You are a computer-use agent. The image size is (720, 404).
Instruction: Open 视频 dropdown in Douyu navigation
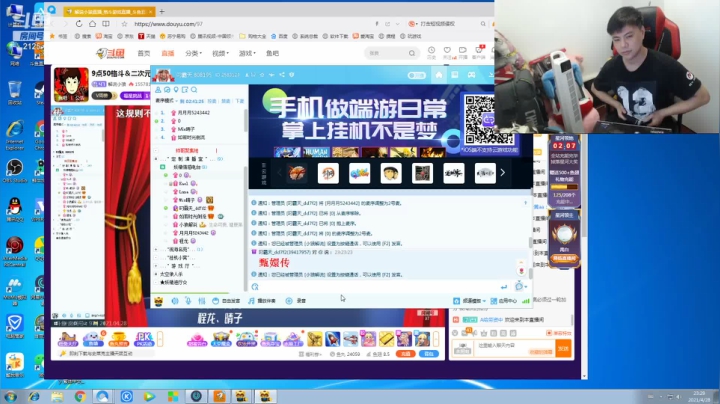pyautogui.click(x=220, y=54)
